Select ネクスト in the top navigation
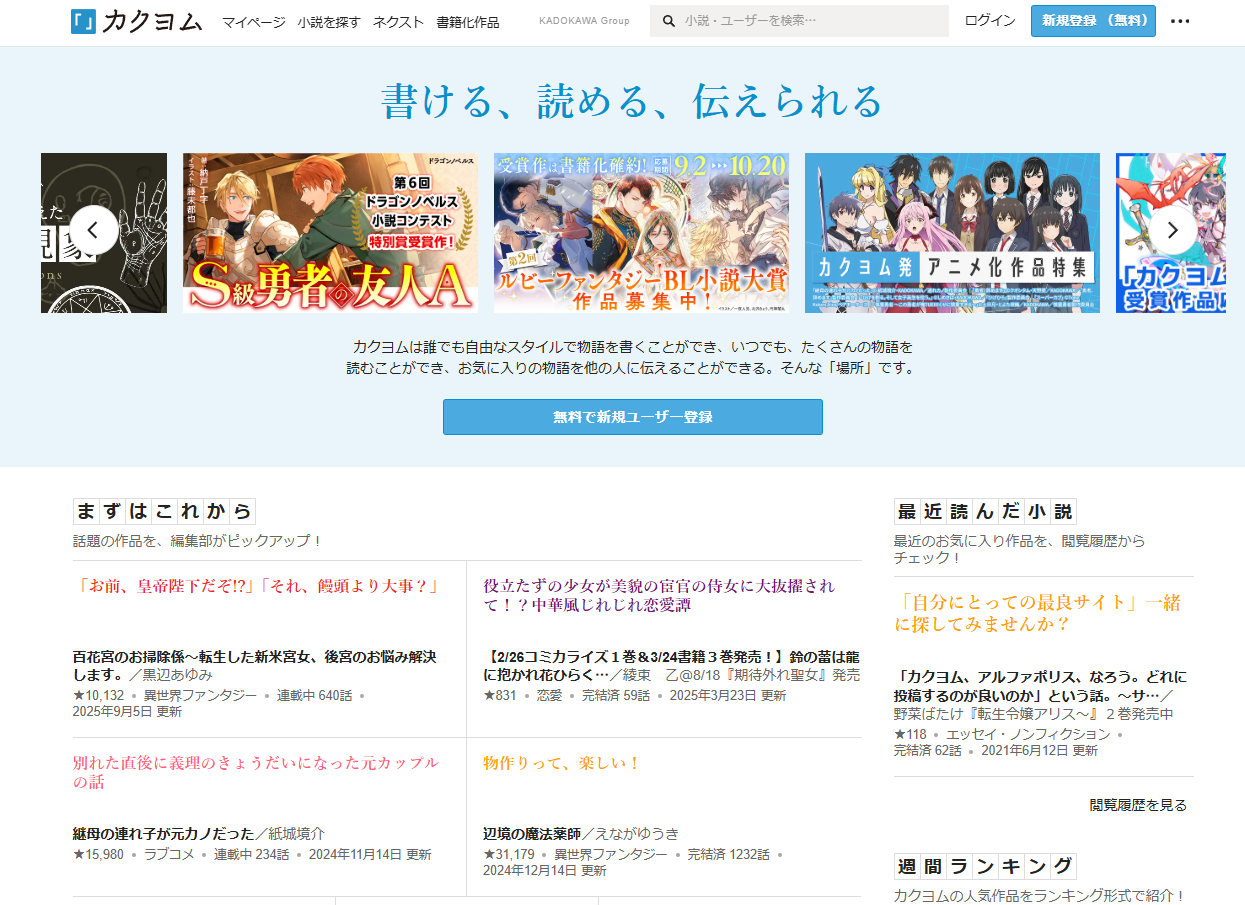This screenshot has height=905, width=1245. pyautogui.click(x=398, y=22)
